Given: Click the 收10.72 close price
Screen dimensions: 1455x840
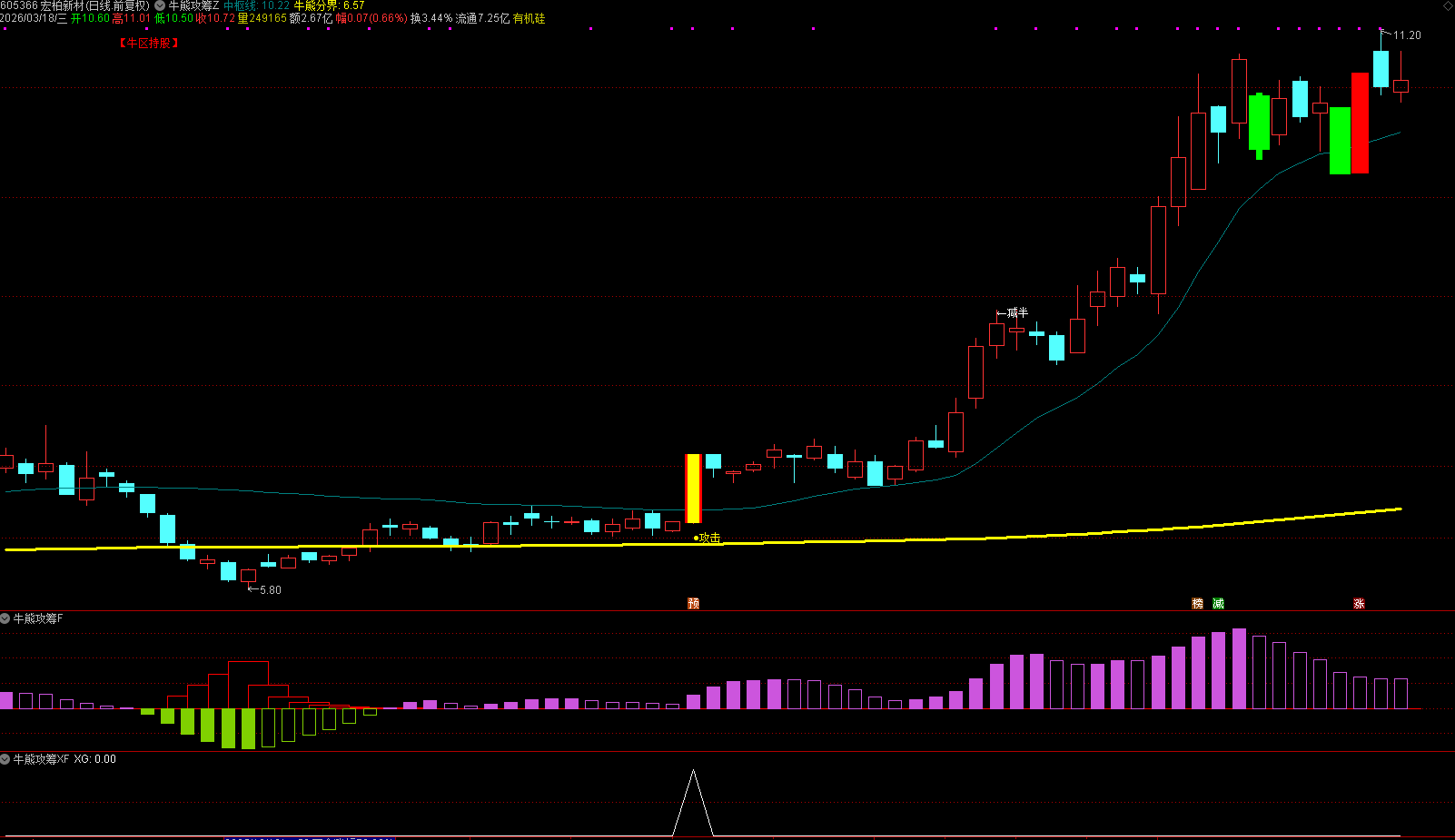Looking at the screenshot, I should coord(216,18).
